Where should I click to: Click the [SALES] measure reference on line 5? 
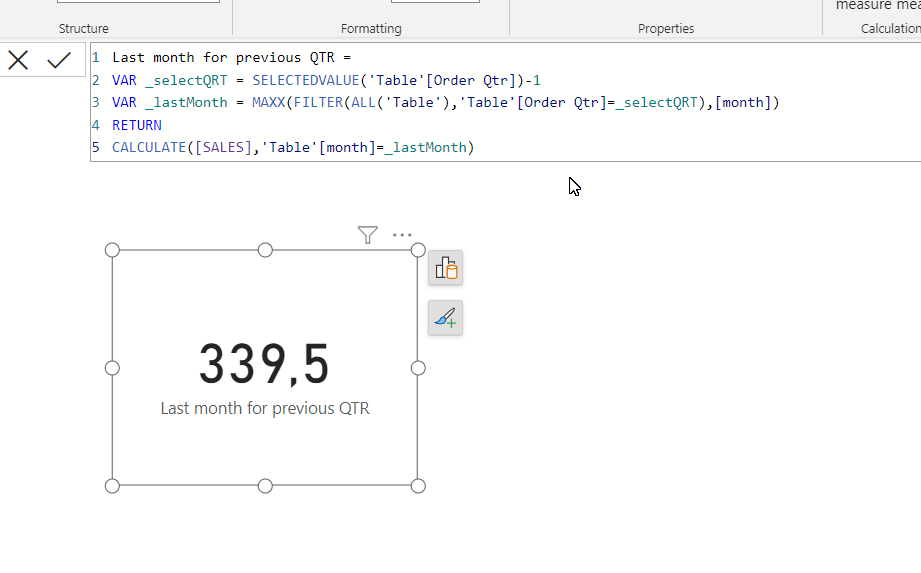click(x=223, y=147)
